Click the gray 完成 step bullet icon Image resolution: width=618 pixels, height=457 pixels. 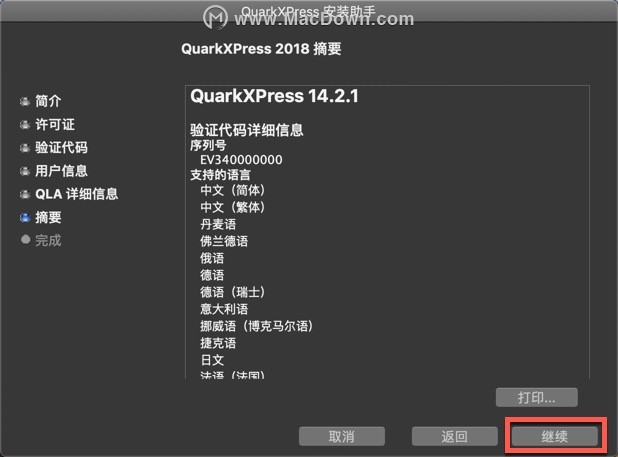tap(25, 240)
